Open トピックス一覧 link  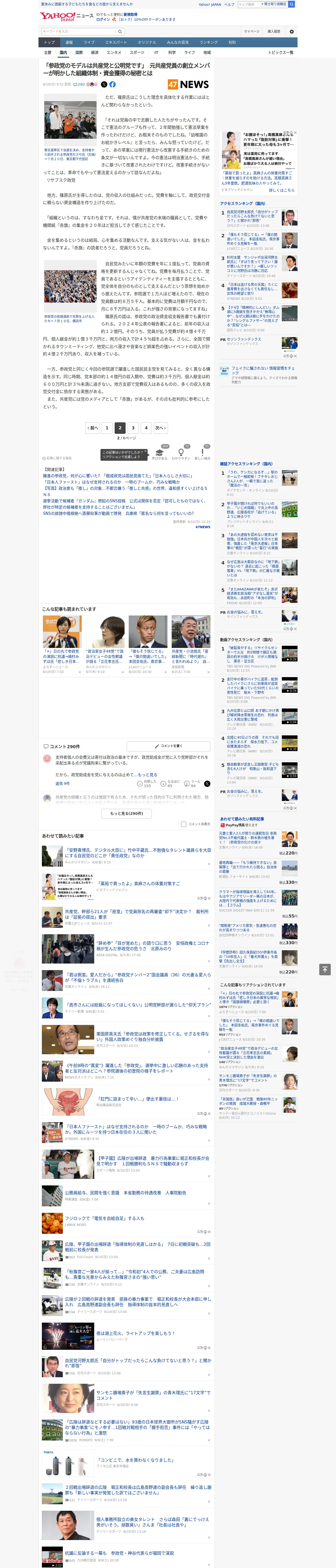[x=281, y=52]
